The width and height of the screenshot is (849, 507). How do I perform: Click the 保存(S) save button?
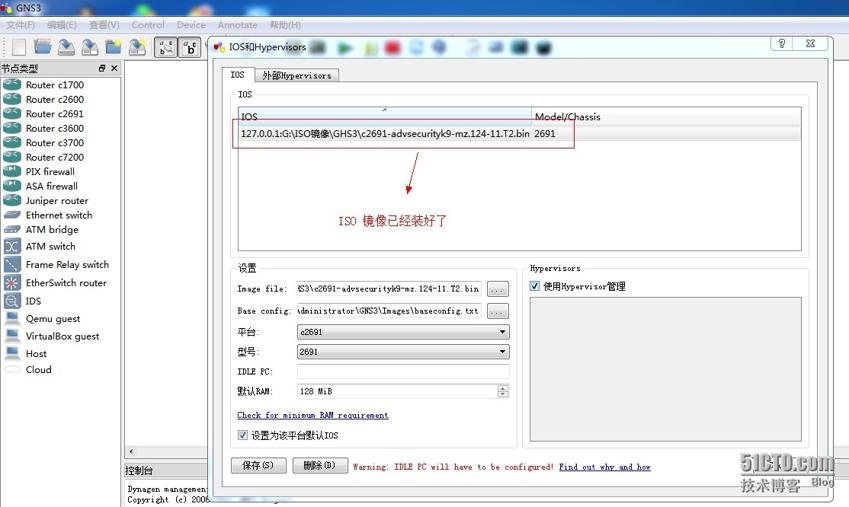[x=258, y=465]
